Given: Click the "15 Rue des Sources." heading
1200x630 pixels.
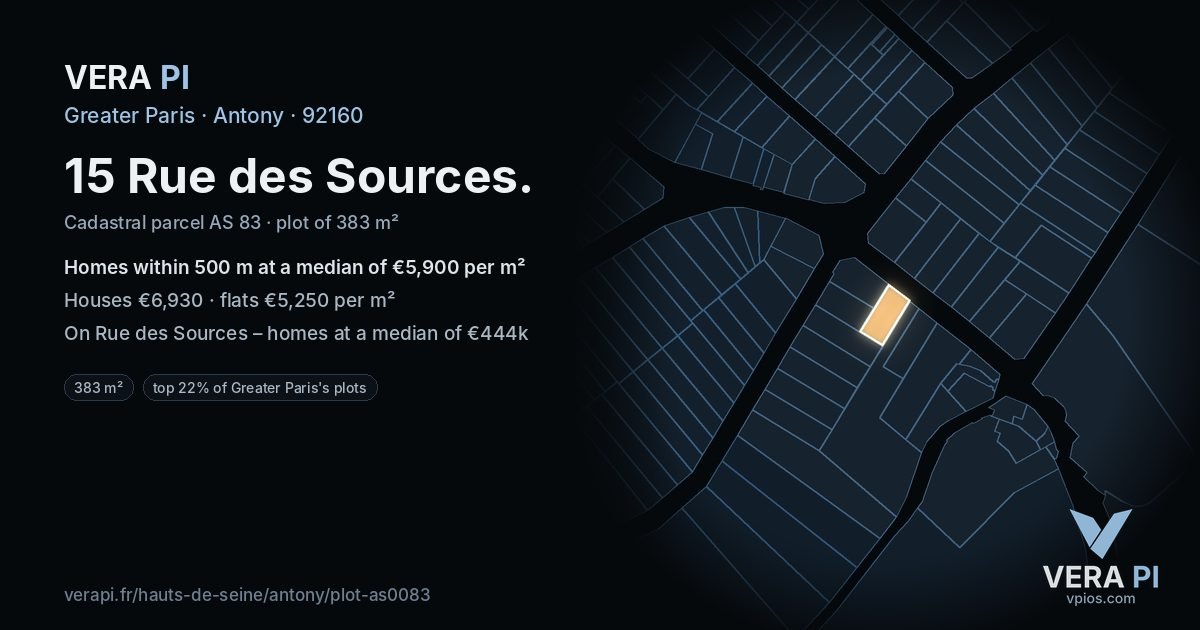Looking at the screenshot, I should (298, 177).
